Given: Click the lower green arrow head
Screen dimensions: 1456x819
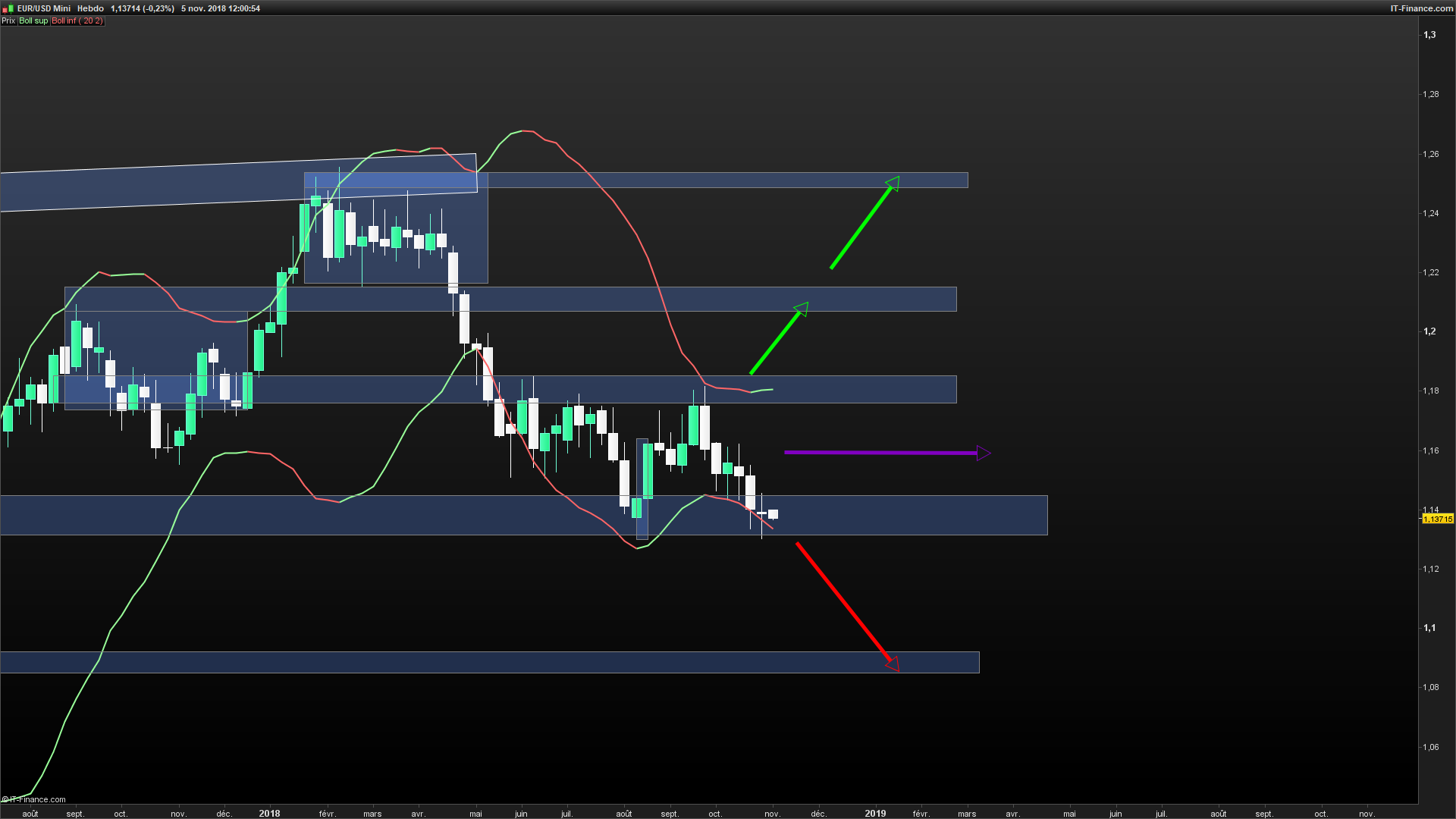Looking at the screenshot, I should pyautogui.click(x=802, y=309).
